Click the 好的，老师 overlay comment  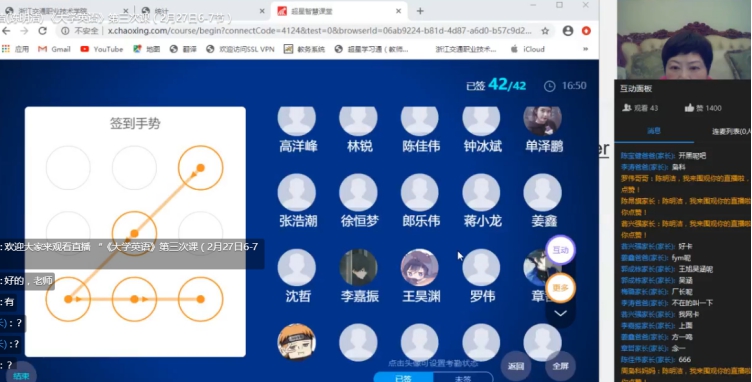point(27,281)
